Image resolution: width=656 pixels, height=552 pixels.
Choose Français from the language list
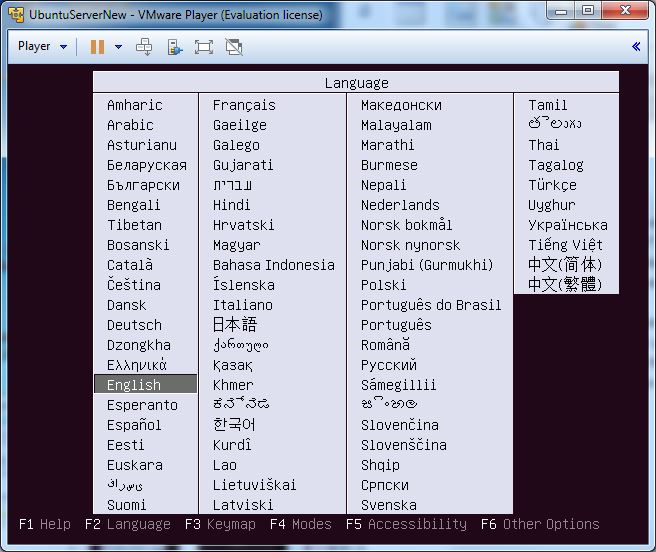coord(244,105)
